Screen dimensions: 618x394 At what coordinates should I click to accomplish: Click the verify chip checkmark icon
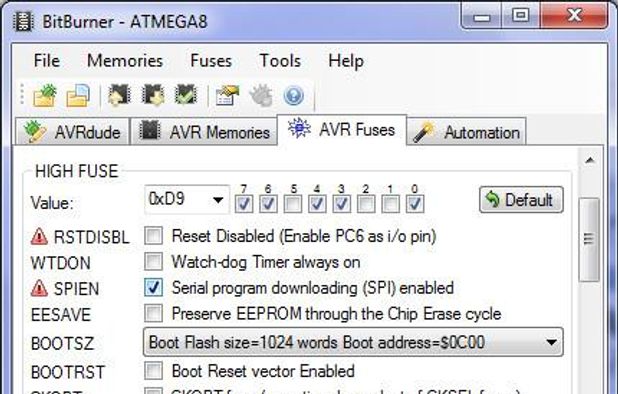[186, 95]
